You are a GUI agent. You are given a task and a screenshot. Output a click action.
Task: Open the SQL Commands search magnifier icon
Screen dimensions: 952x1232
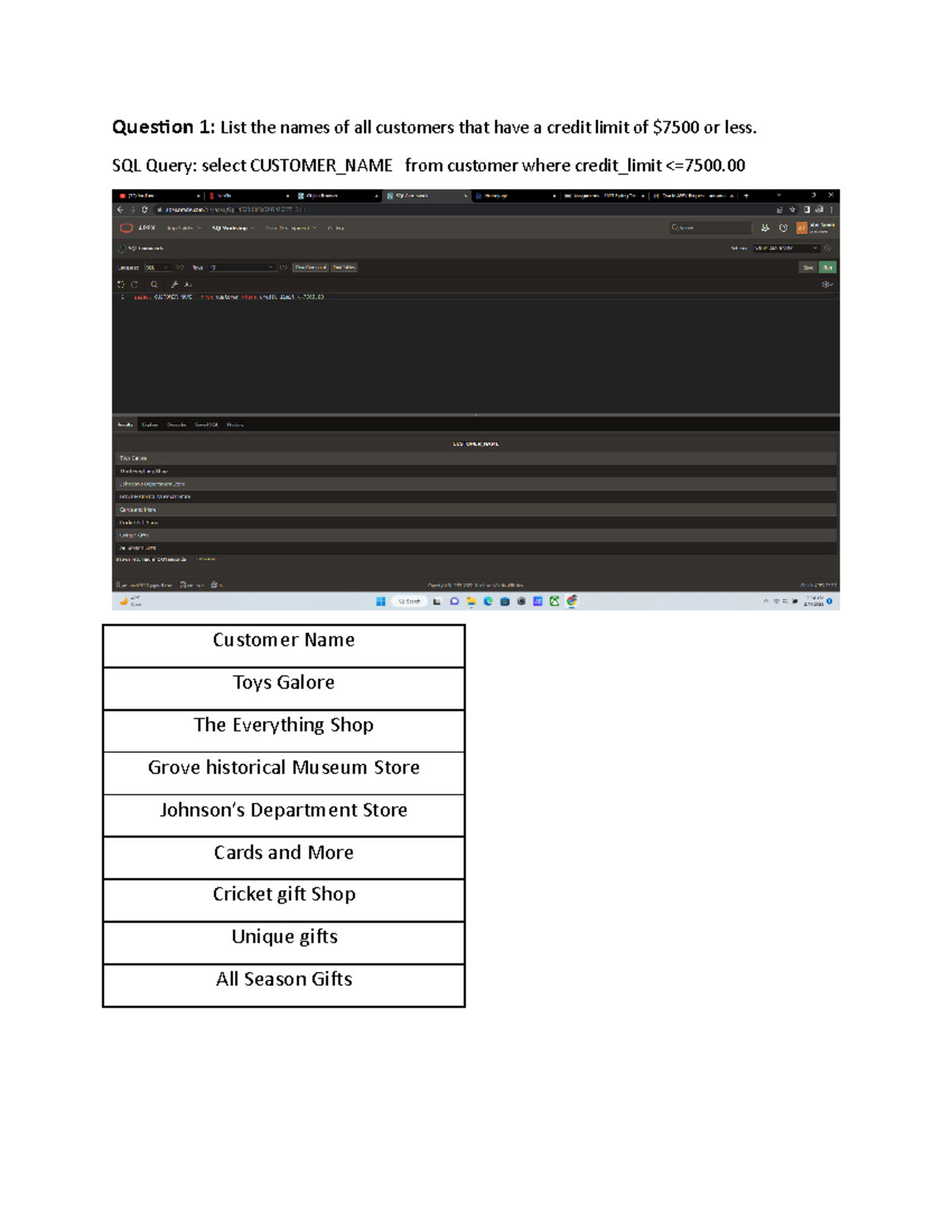pos(154,284)
